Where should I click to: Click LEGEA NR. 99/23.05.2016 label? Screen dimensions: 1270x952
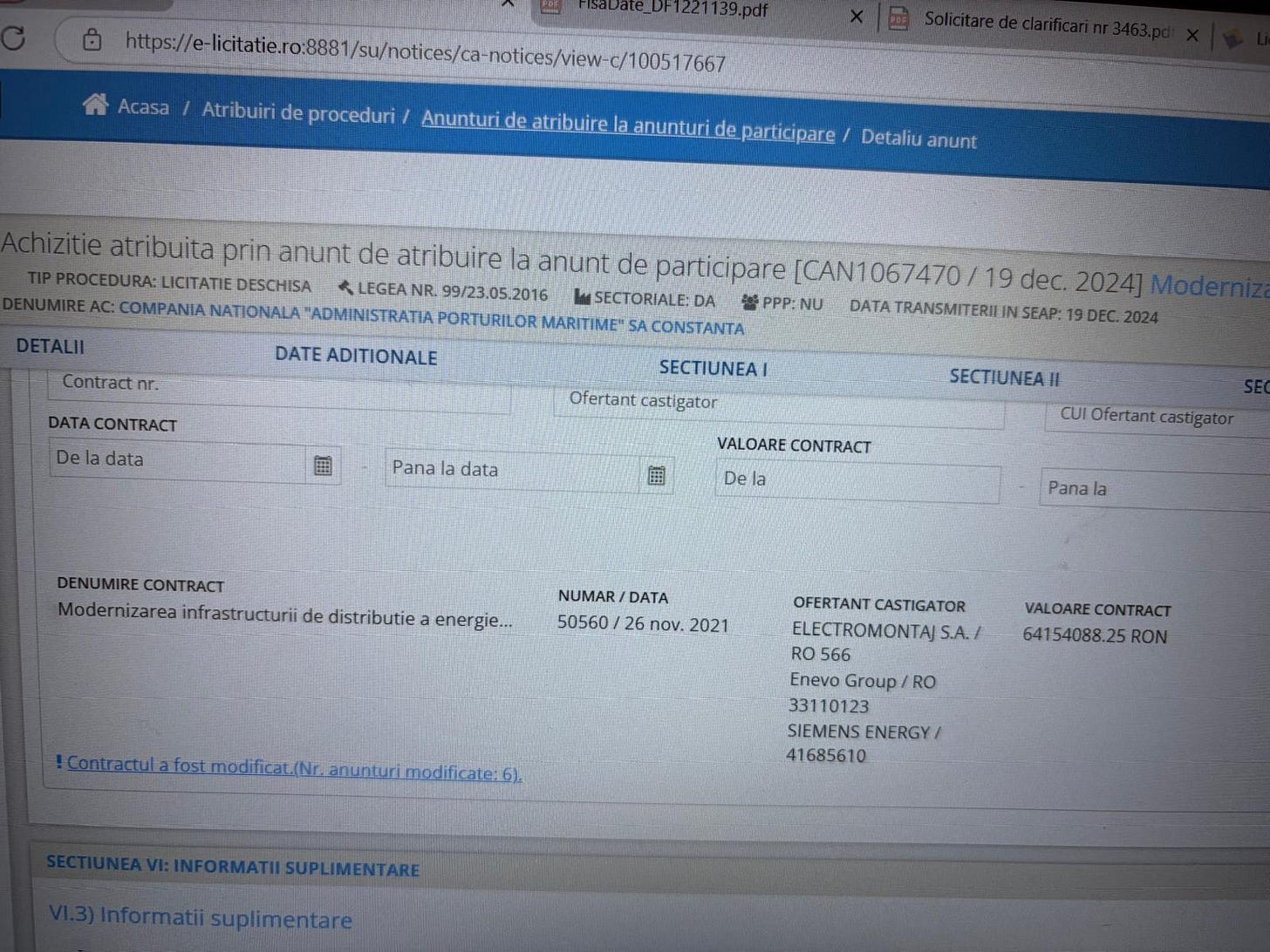coord(443,291)
